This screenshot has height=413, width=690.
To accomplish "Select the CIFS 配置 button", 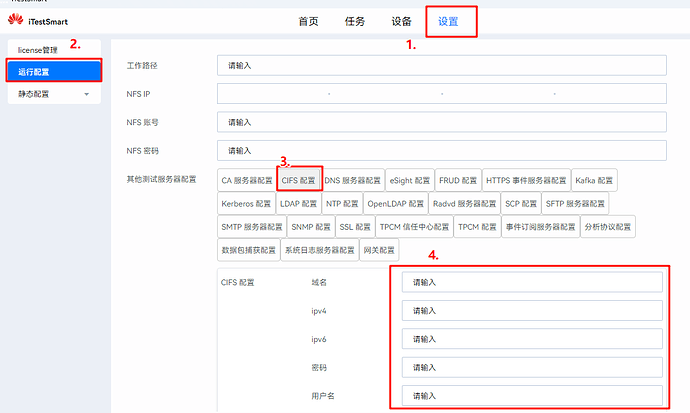I will click(299, 180).
